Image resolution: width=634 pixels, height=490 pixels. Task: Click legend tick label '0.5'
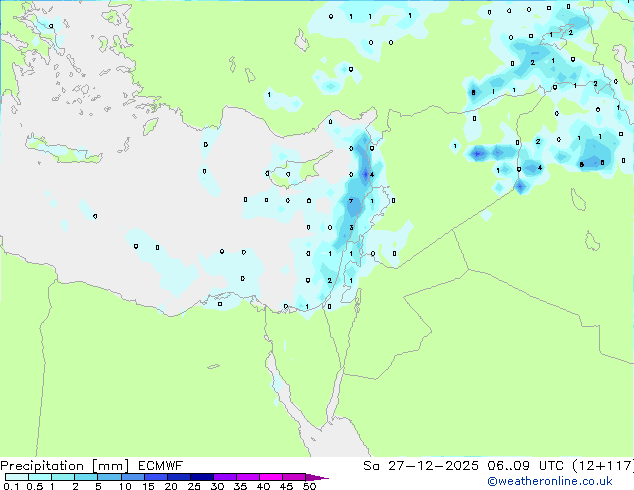[34, 486]
